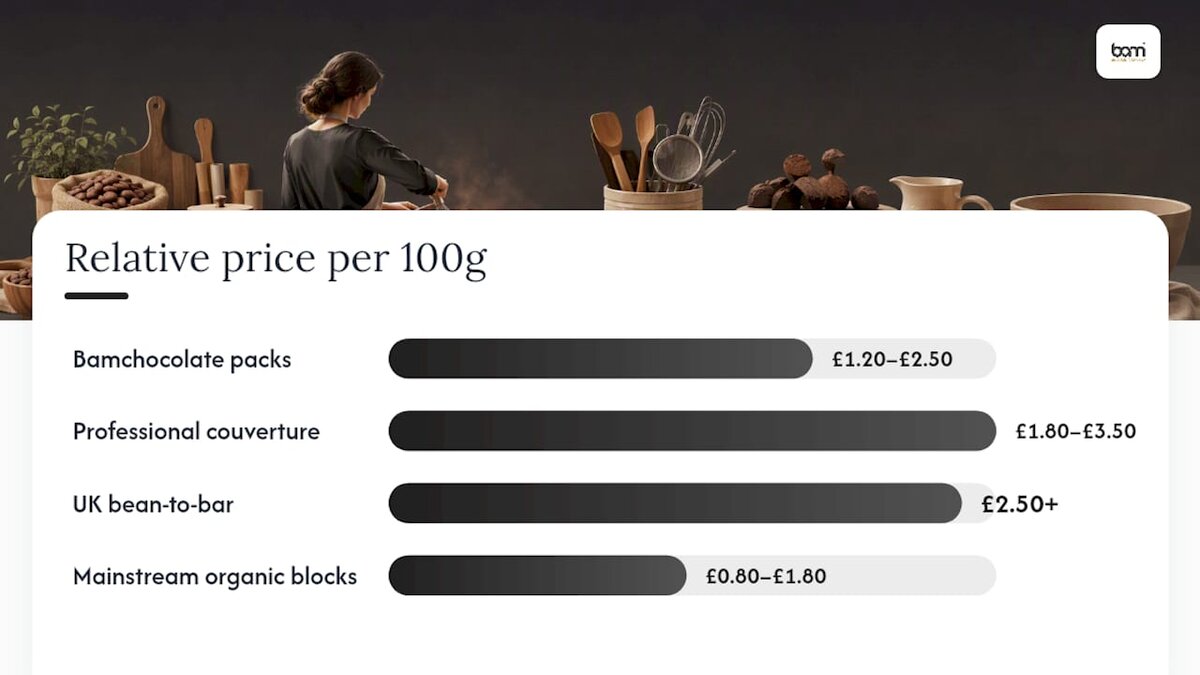Viewport: 1200px width, 675px height.
Task: Select the 'Professional couverture' label
Action: tap(197, 432)
